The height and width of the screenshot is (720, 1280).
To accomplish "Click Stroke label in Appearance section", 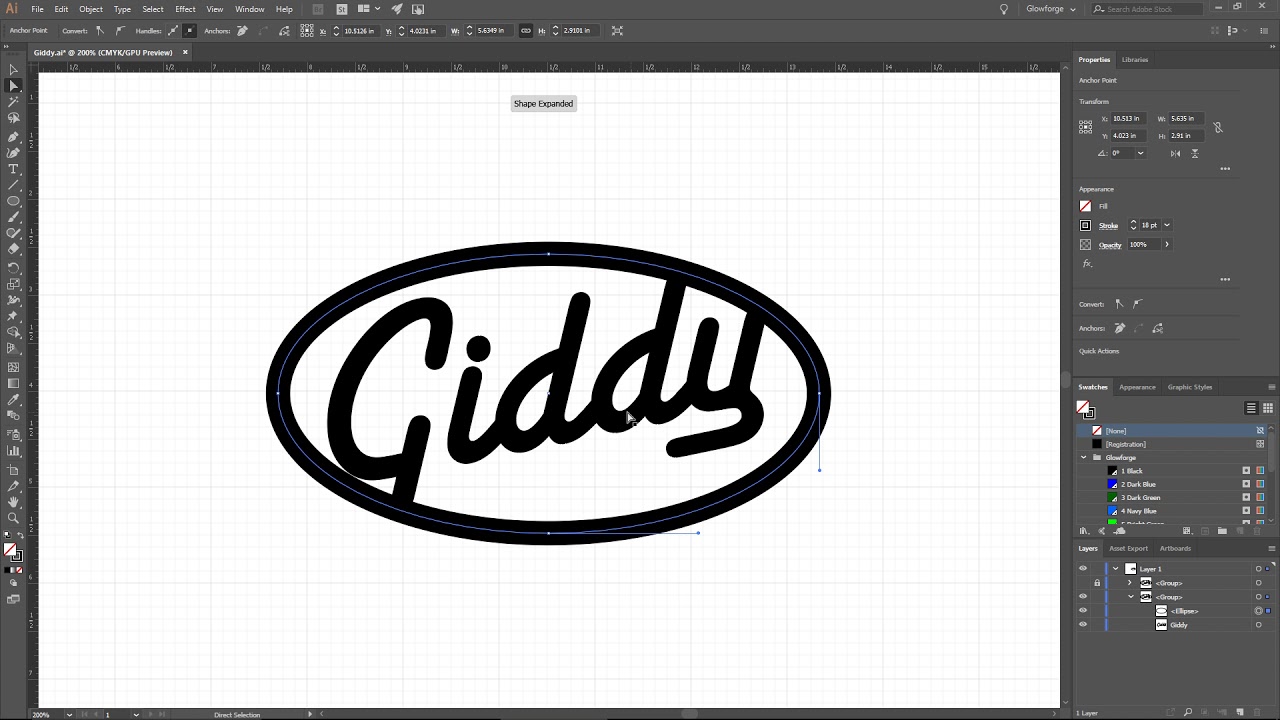I will point(1108,226).
